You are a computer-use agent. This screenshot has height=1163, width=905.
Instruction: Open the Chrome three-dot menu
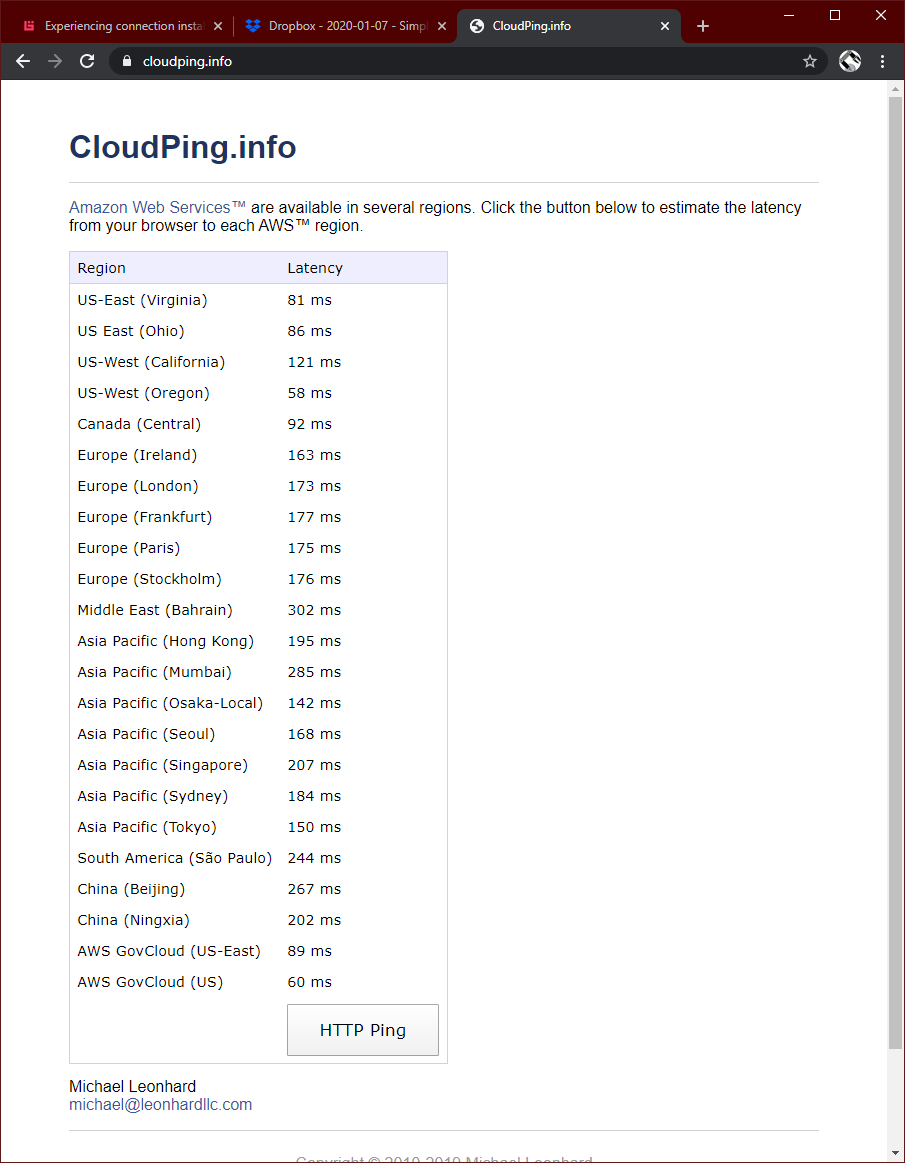click(882, 61)
